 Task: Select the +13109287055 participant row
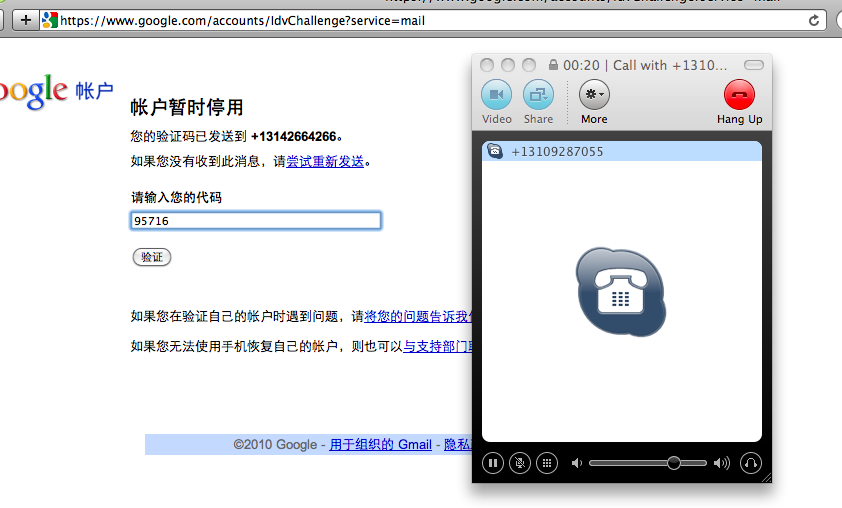pos(621,151)
